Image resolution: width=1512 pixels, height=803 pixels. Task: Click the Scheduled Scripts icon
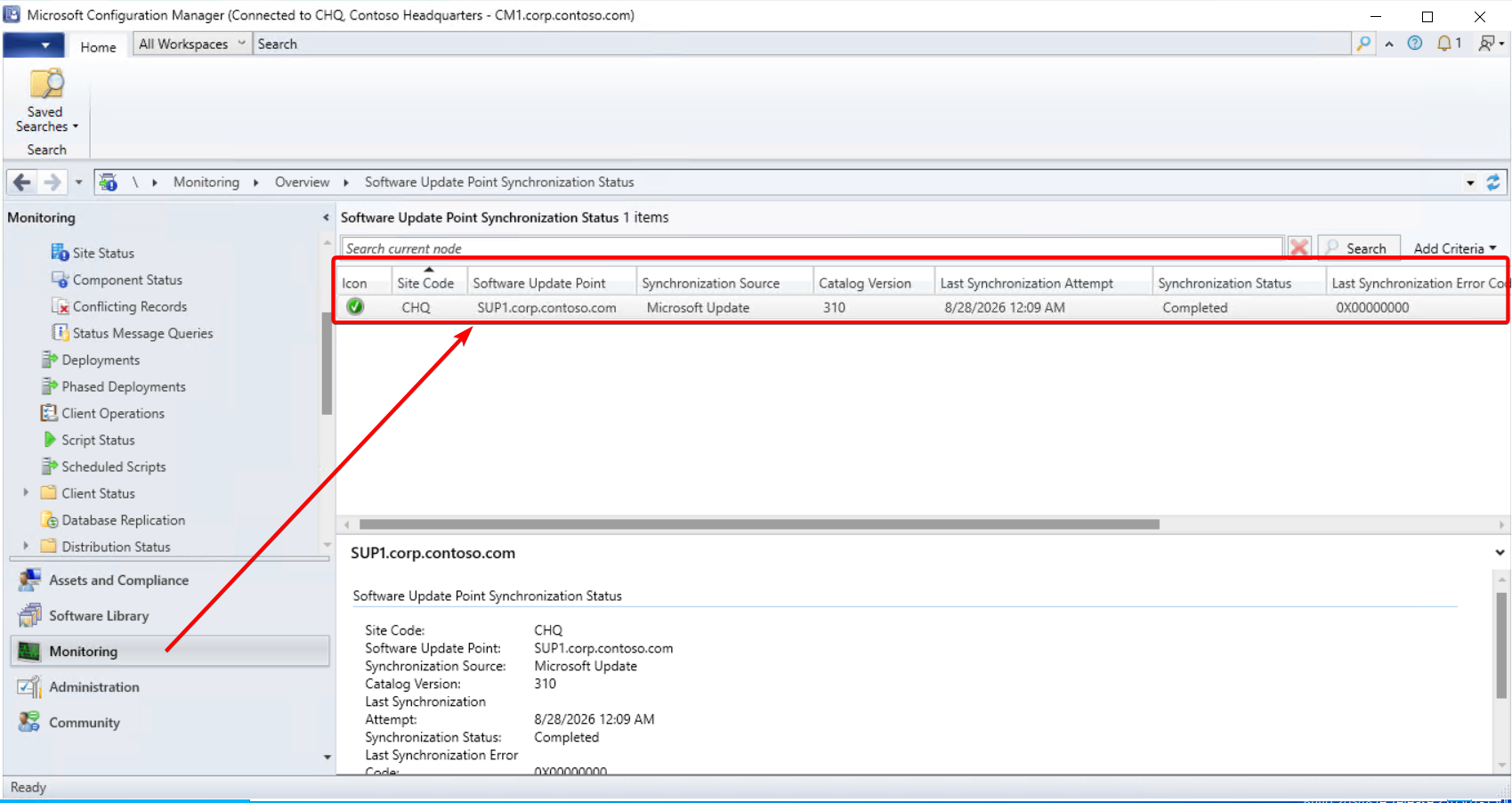[x=49, y=466]
